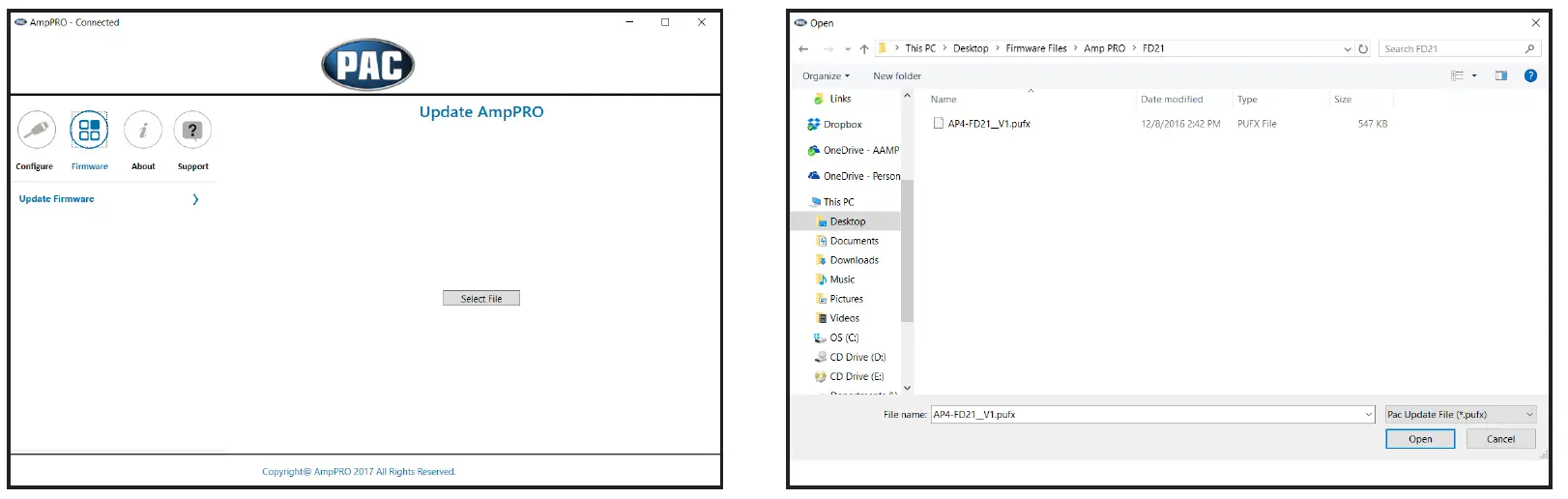The height and width of the screenshot is (499, 1568).
Task: Click the Open button
Action: tap(1420, 439)
